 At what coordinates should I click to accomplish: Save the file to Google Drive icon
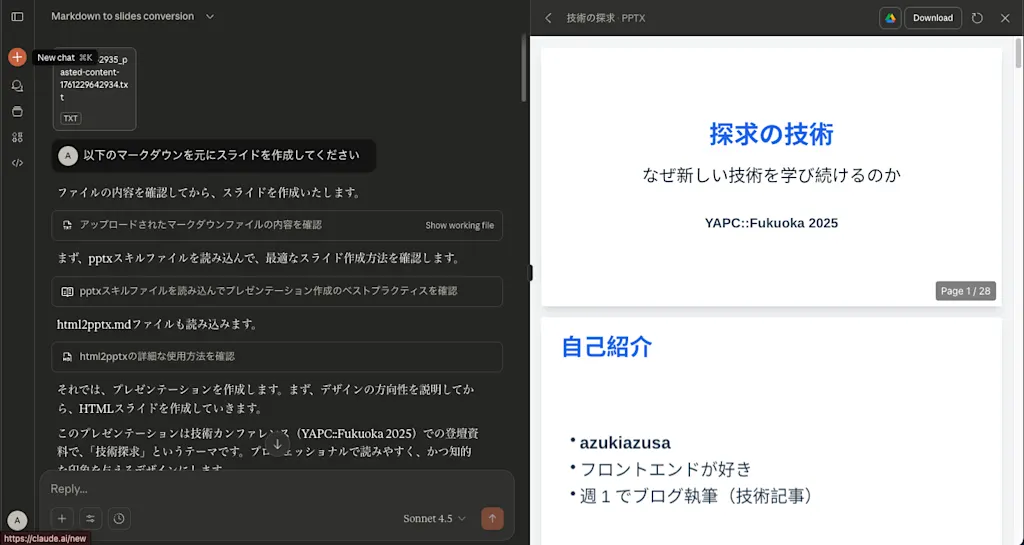point(890,18)
